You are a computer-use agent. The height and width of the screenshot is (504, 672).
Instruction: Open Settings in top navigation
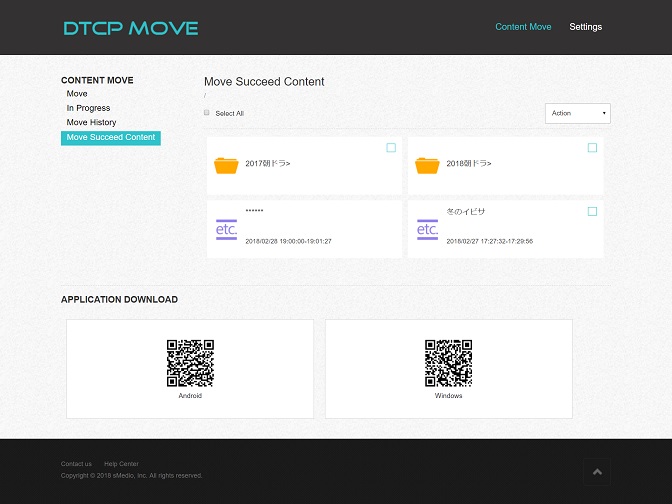click(585, 27)
